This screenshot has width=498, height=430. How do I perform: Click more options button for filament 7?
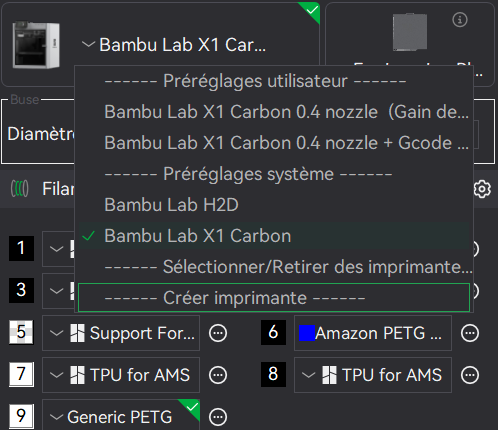(218, 375)
